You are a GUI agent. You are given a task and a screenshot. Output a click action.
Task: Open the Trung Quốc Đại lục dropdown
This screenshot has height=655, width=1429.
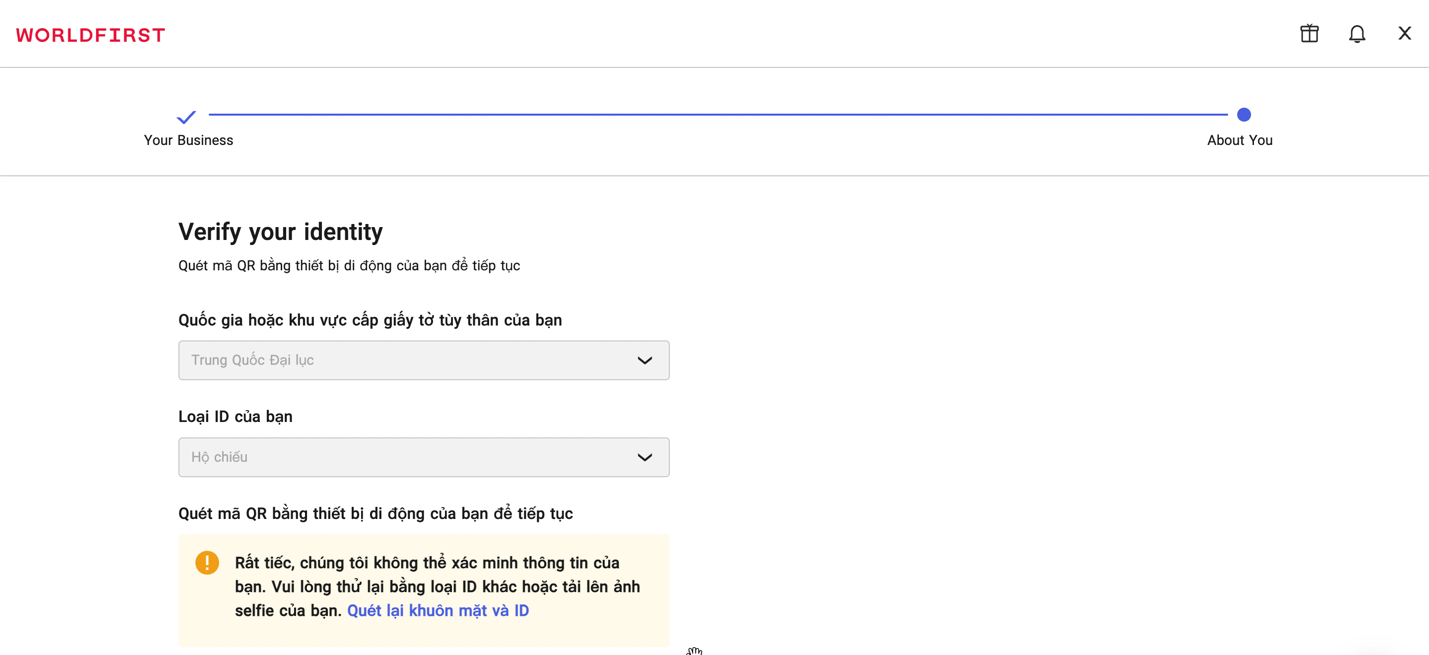pyautogui.click(x=400, y=360)
